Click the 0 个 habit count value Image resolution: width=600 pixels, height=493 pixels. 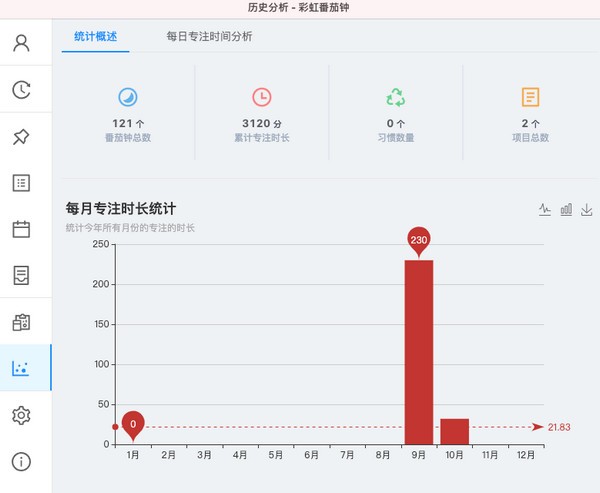point(396,124)
